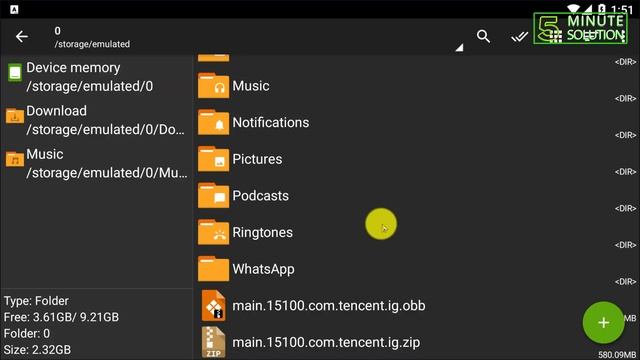Tap the Download folder icon in sidebar
This screenshot has width=640, height=360.
(15, 116)
